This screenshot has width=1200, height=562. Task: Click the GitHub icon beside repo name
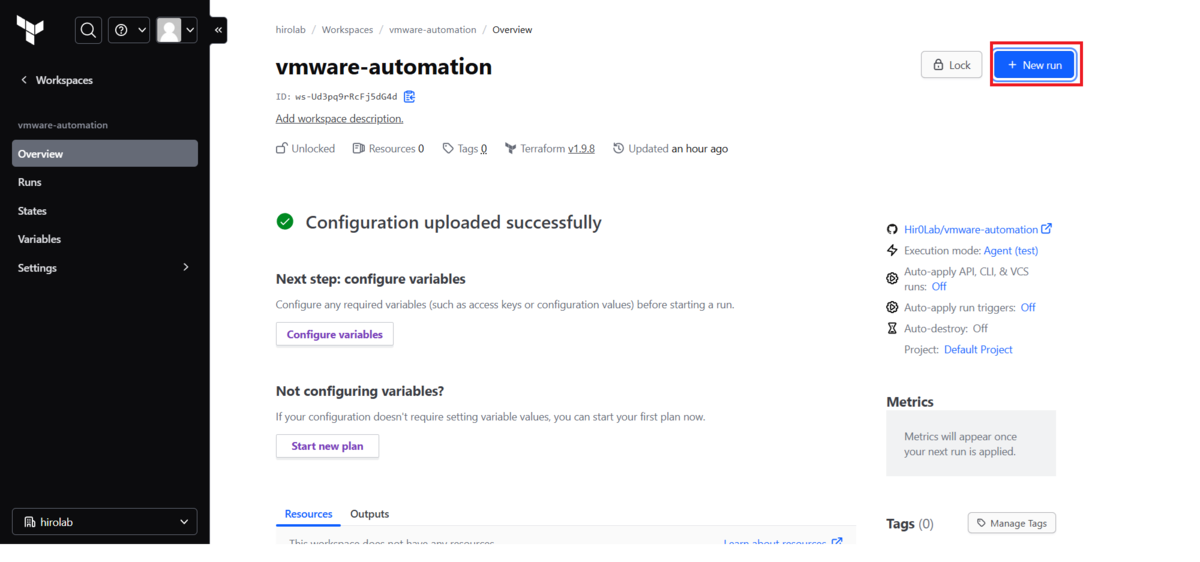click(x=893, y=229)
